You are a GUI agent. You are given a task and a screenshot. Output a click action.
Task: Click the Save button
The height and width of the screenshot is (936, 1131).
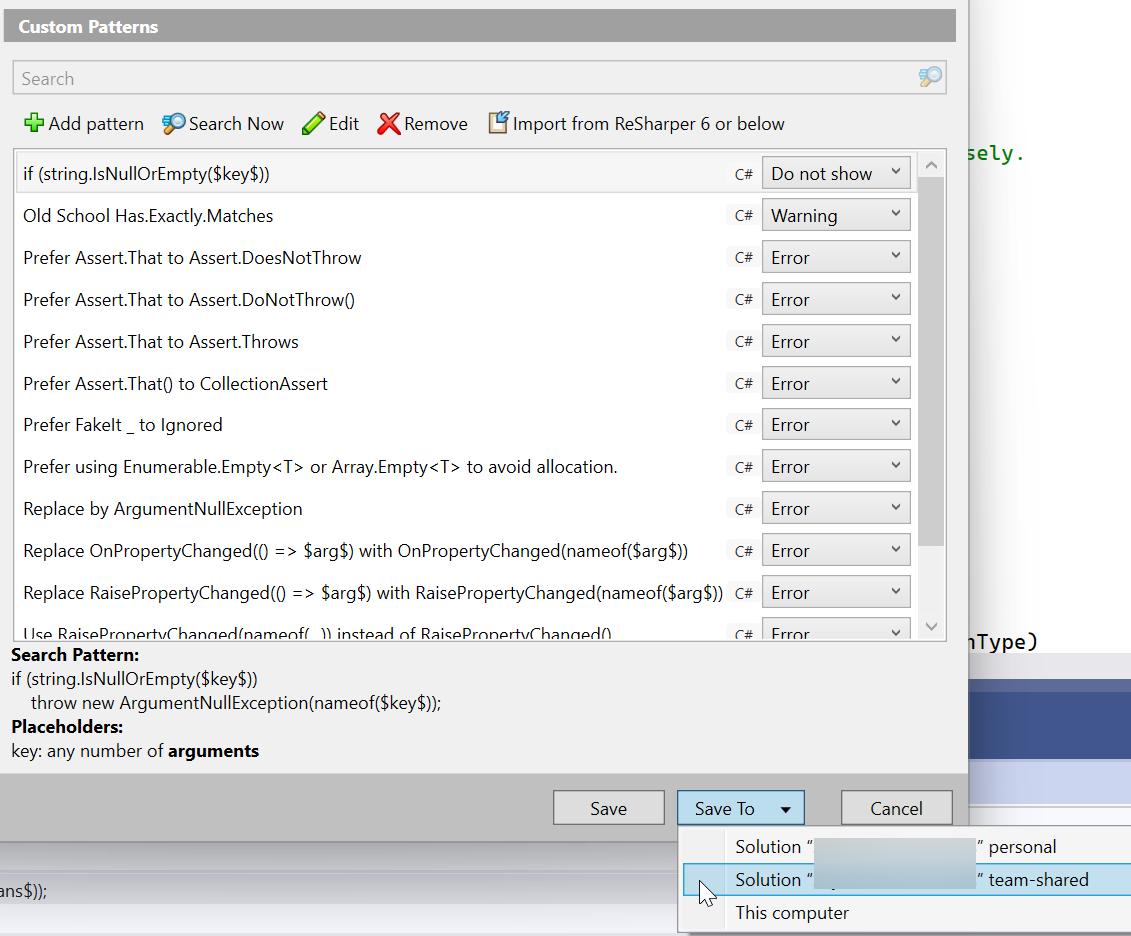pos(608,809)
